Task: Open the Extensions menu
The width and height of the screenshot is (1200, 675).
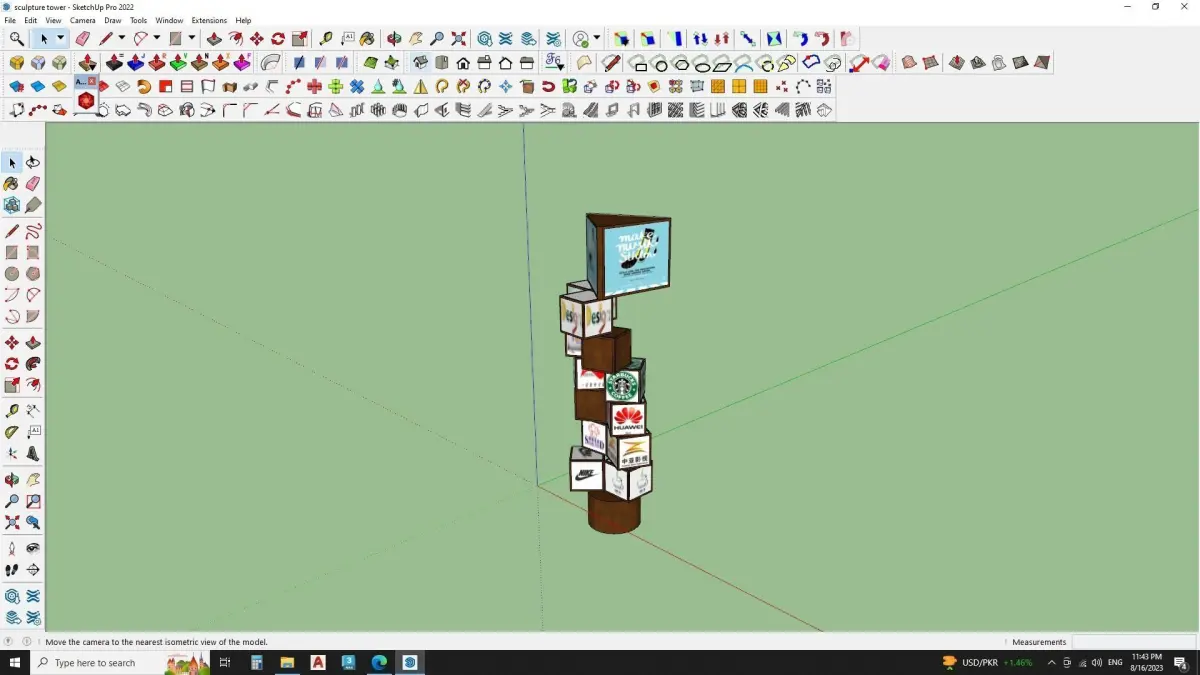Action: click(209, 20)
